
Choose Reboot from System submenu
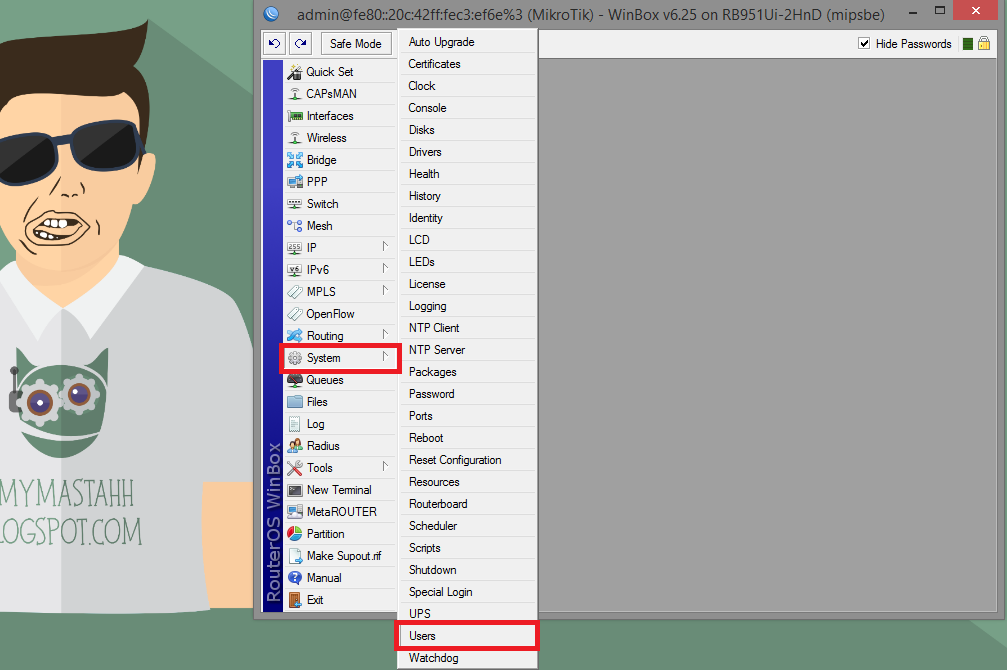(468, 438)
